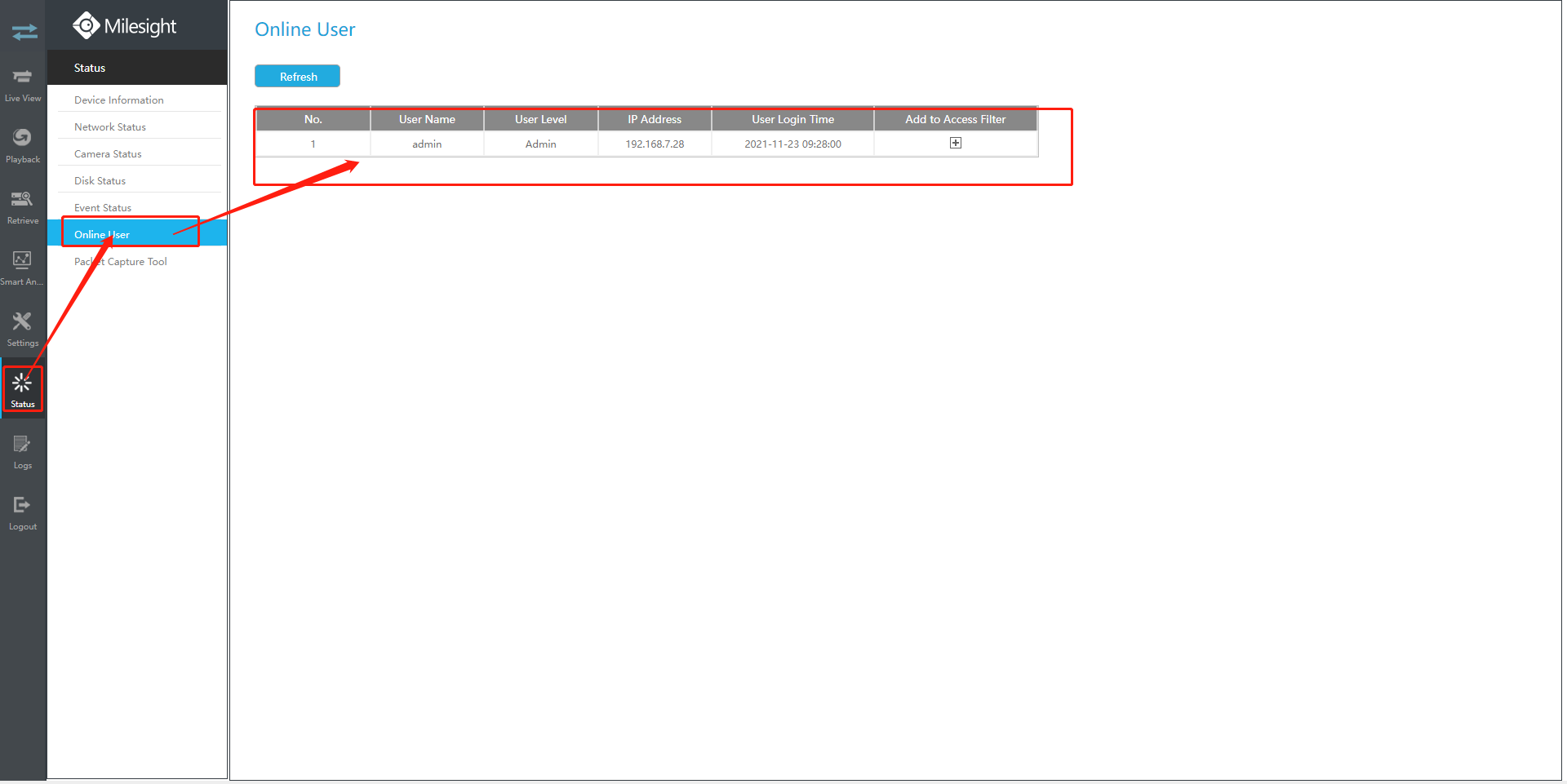The height and width of the screenshot is (784, 1567).
Task: Open Smart Analysis in sidebar
Action: tap(23, 268)
